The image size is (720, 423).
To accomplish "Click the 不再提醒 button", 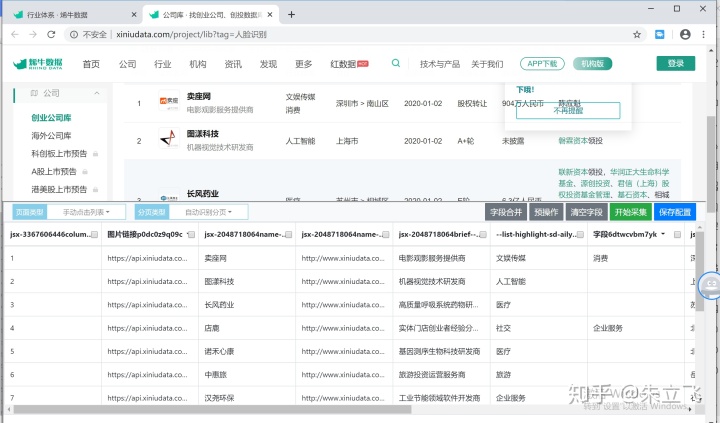I will tap(568, 110).
